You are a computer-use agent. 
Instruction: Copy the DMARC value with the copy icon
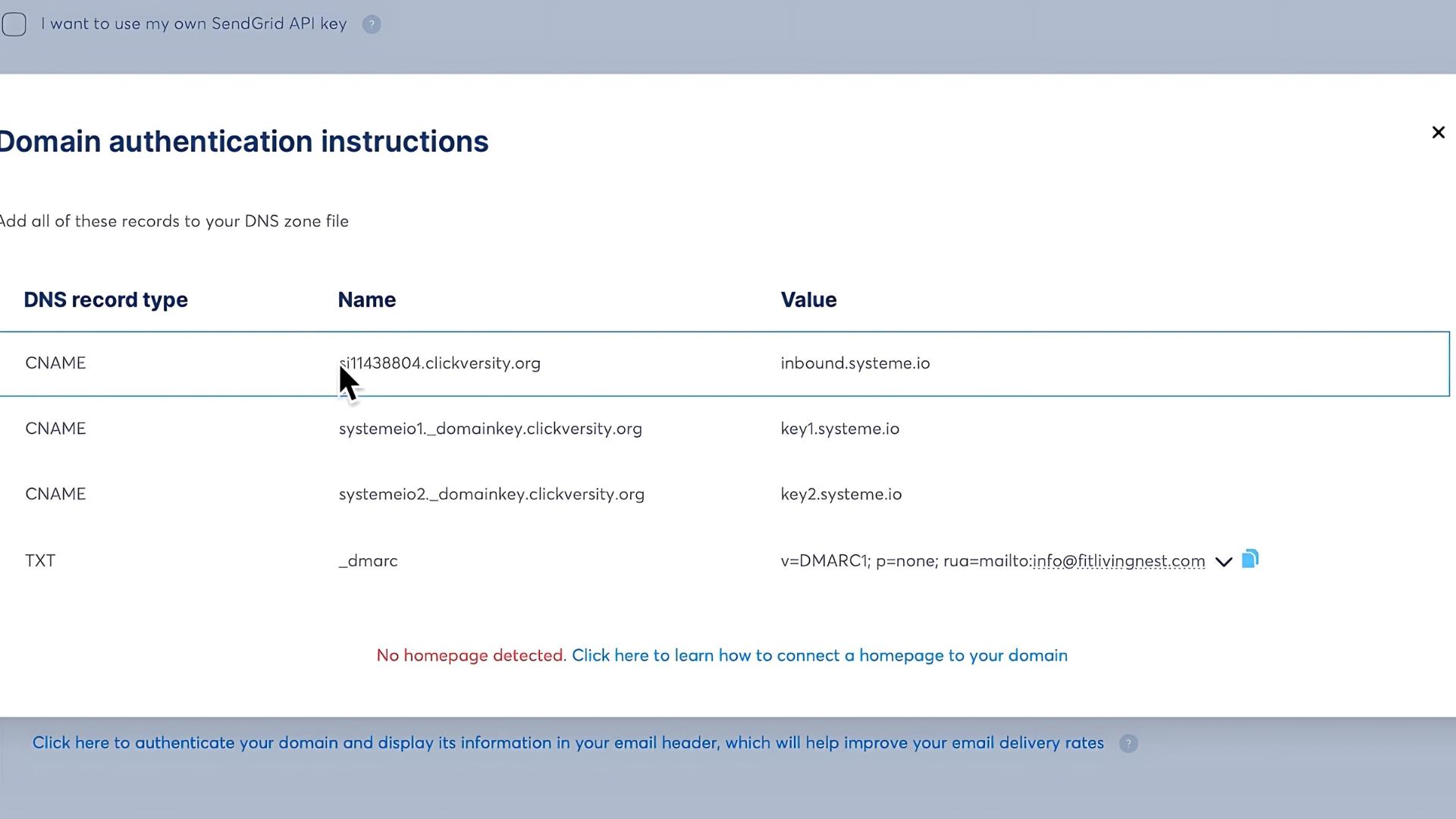pyautogui.click(x=1250, y=560)
